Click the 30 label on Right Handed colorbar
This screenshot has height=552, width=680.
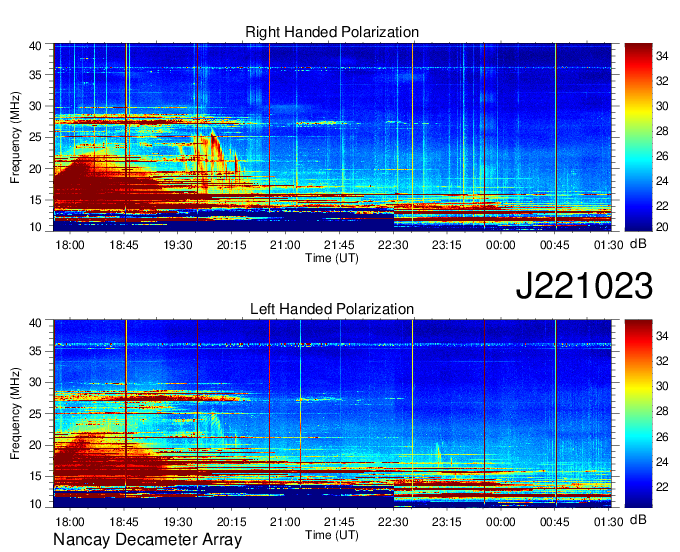pos(662,106)
